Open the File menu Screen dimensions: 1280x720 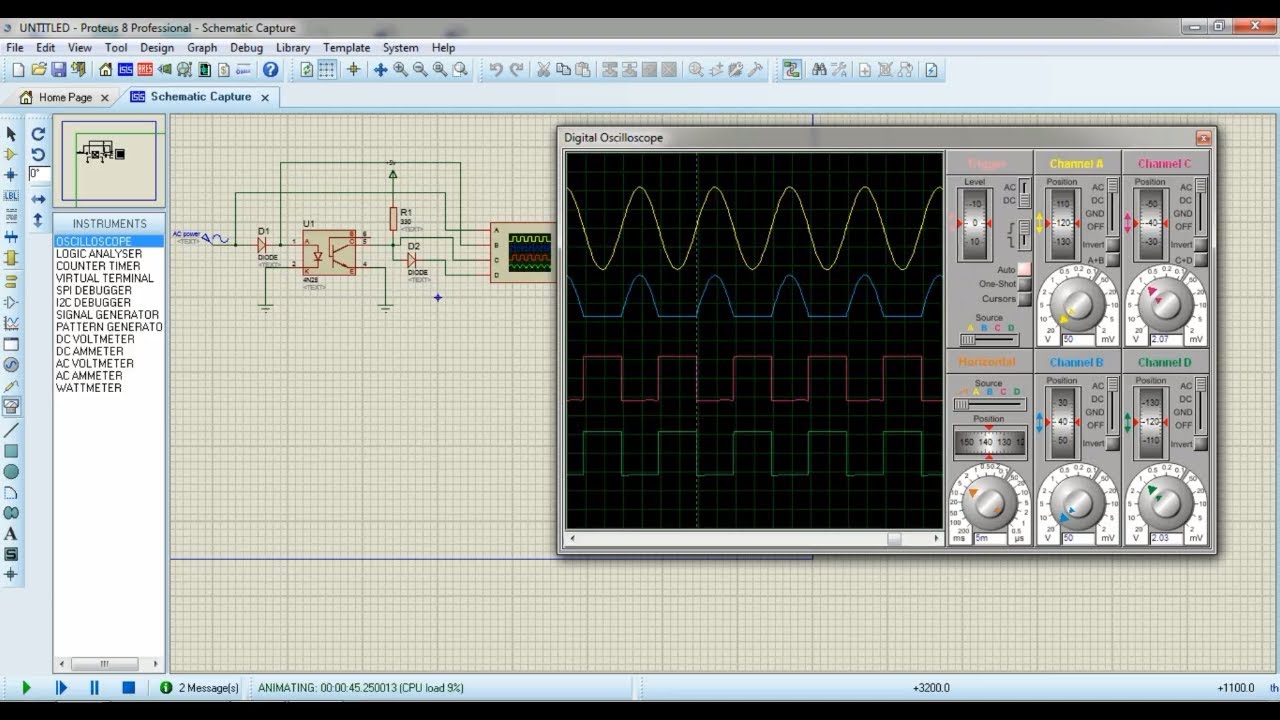pos(14,47)
